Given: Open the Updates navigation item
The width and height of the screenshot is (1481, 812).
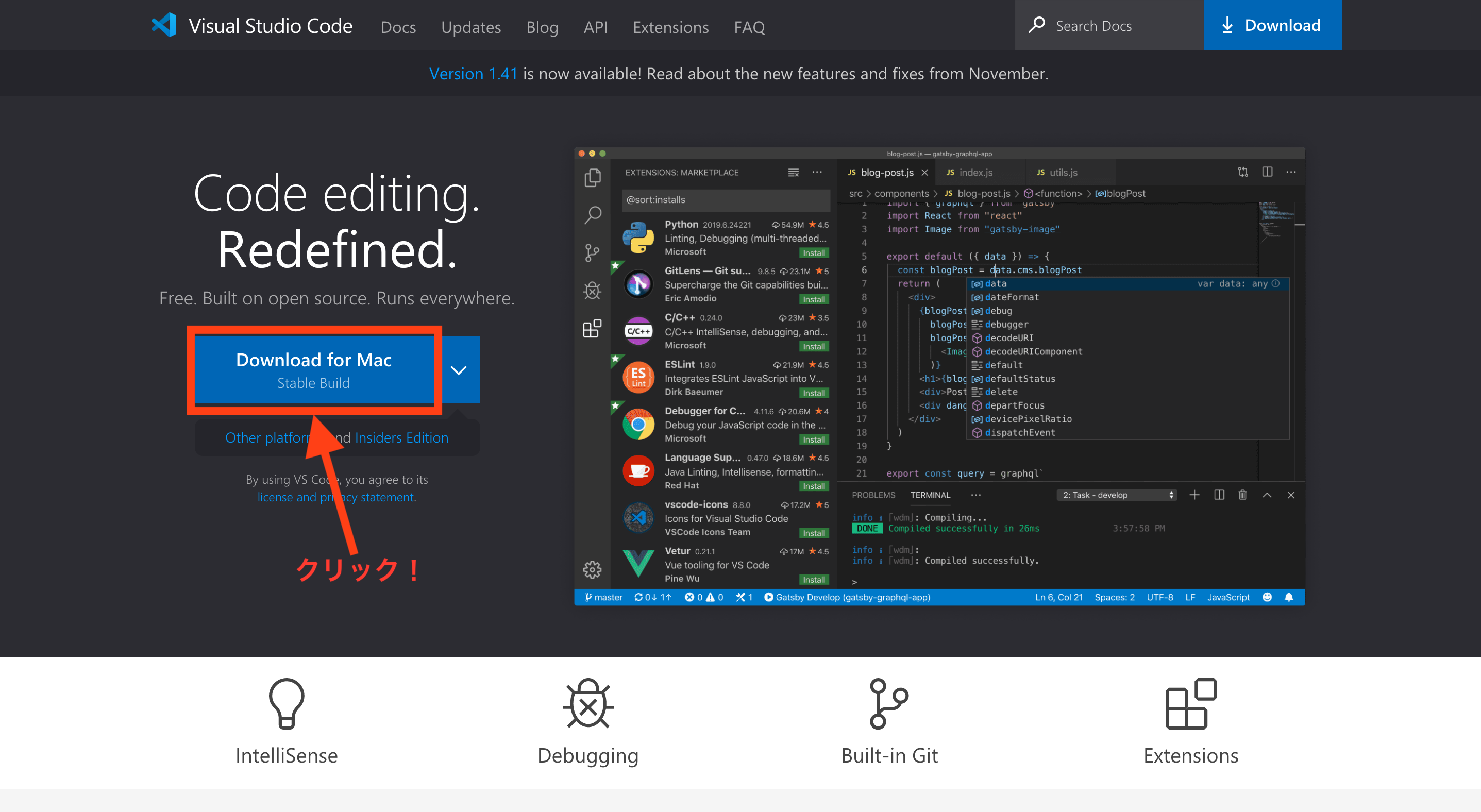Looking at the screenshot, I should [471, 27].
